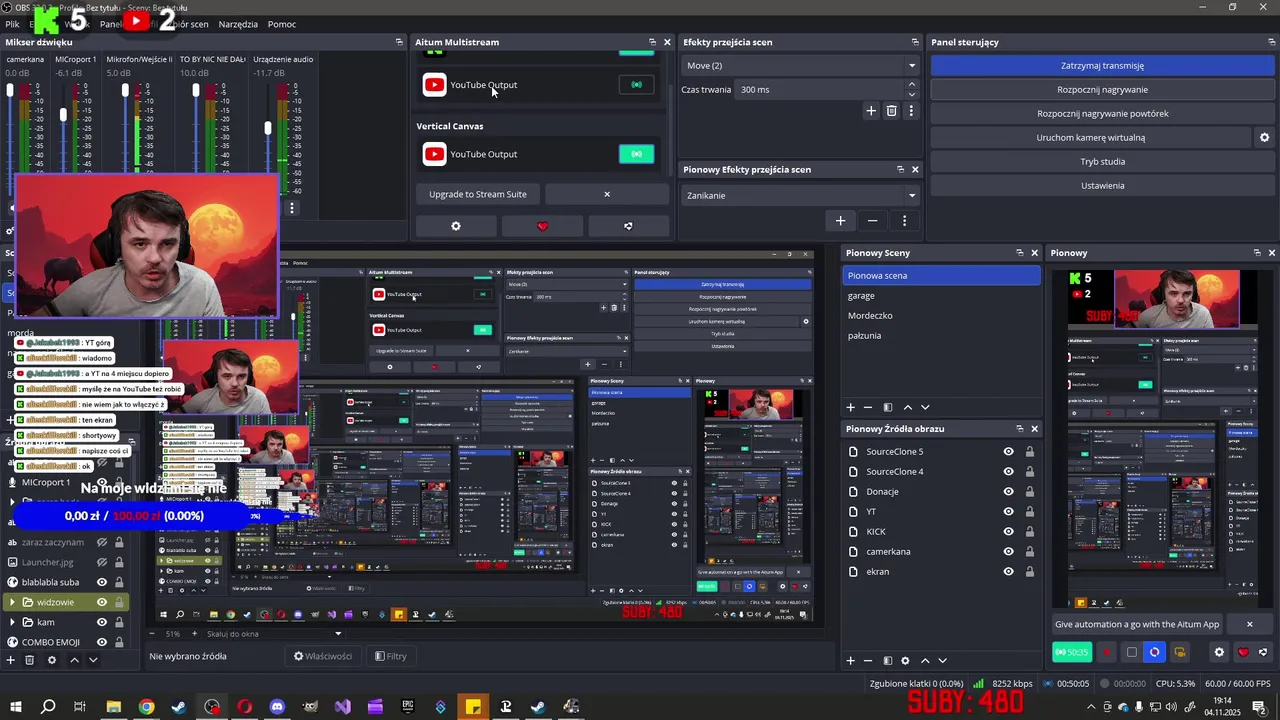Screen dimensions: 1280x720
Task: Toggle visibility of SourceClone 5
Action: click(1008, 452)
